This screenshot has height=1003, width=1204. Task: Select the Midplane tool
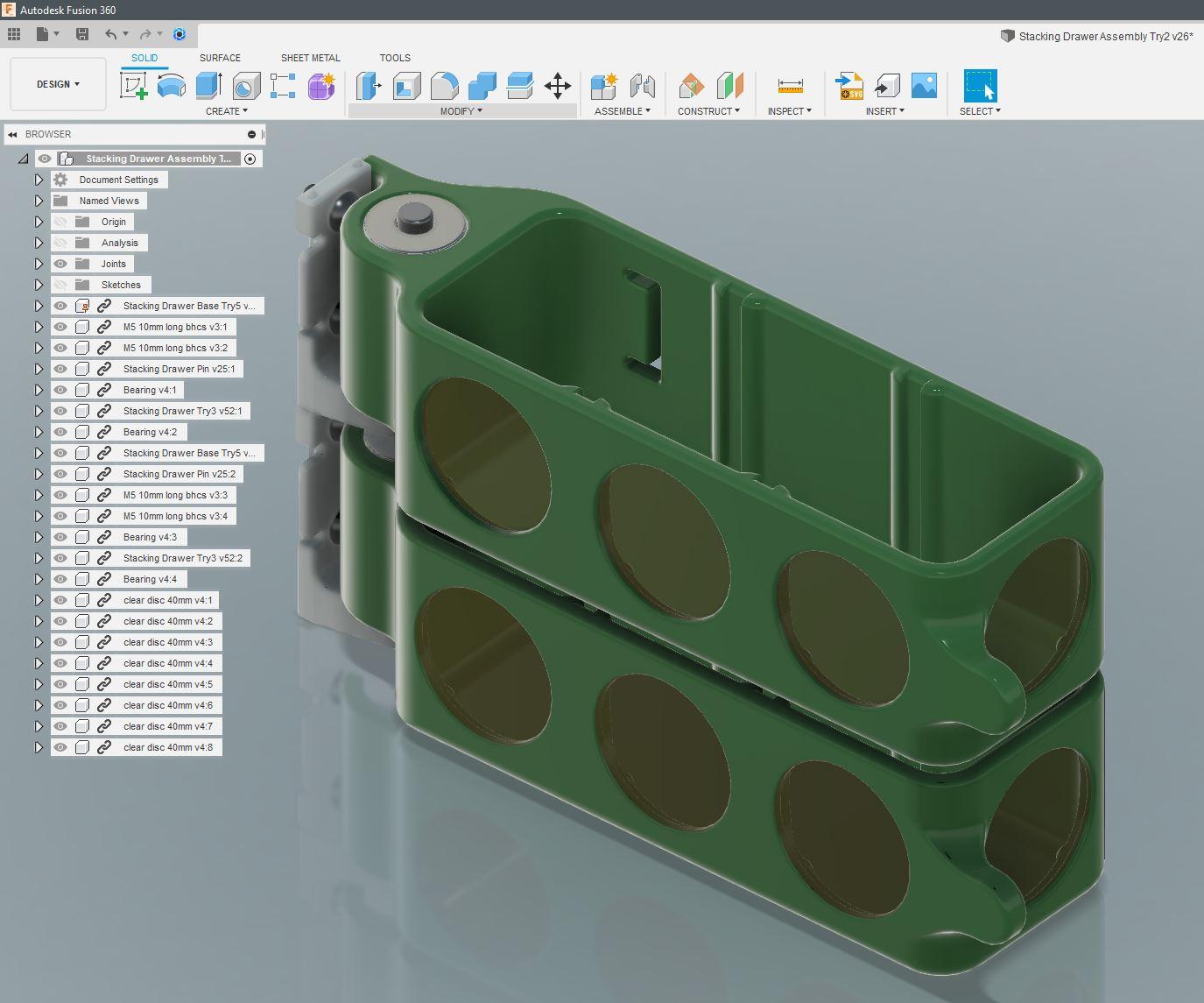point(729,86)
